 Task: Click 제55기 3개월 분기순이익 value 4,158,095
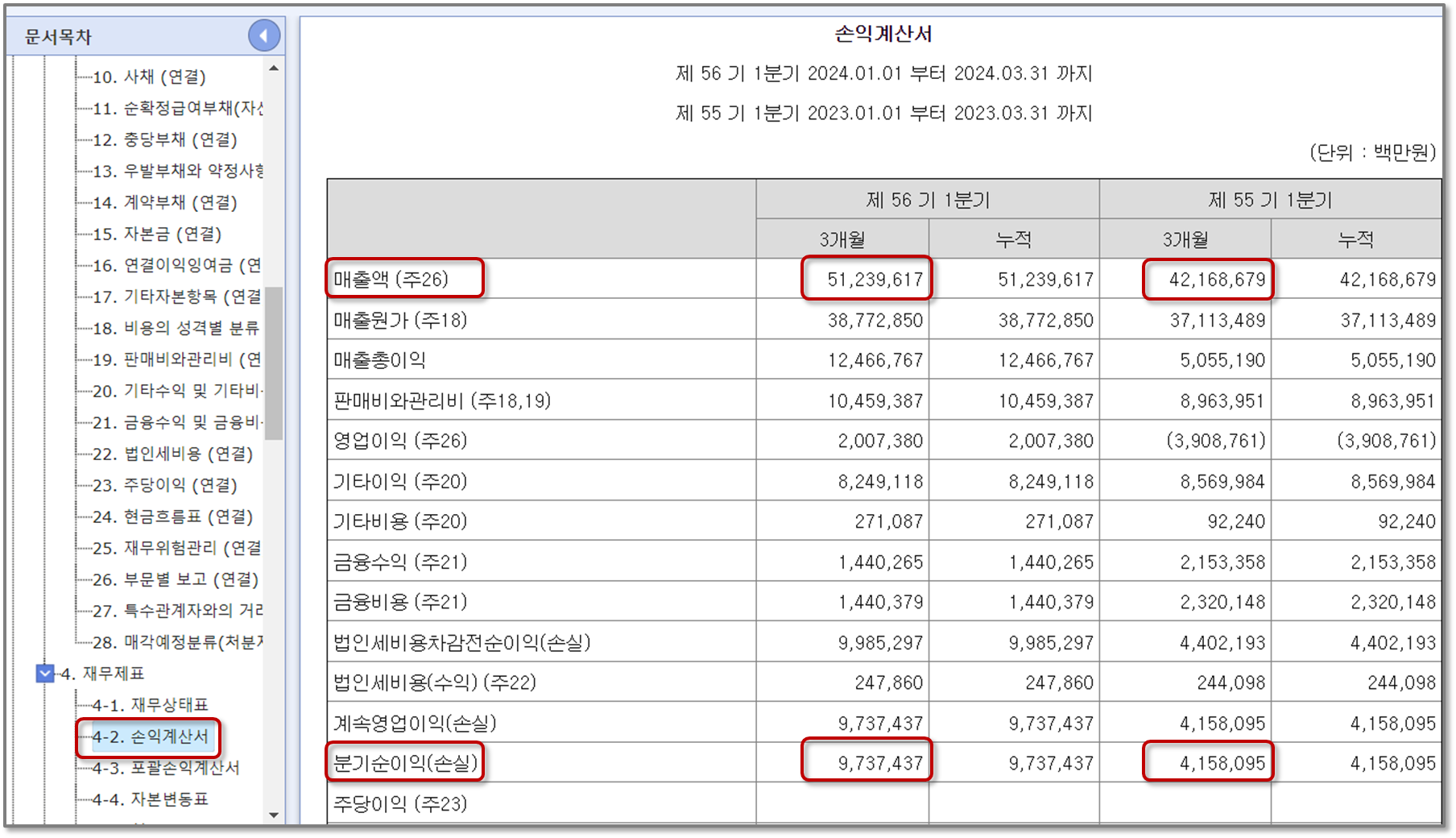tap(1222, 763)
